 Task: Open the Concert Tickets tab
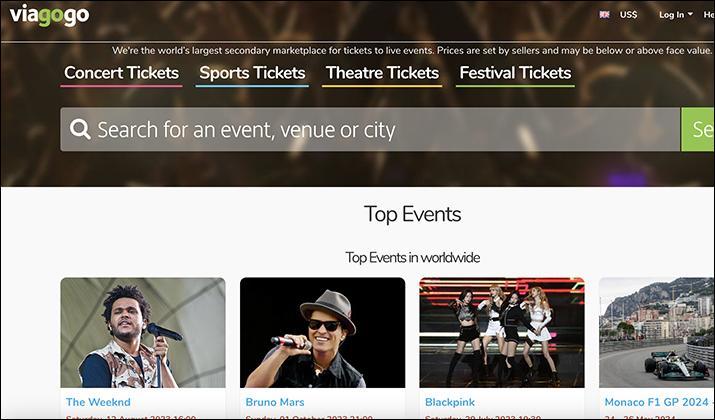[x=121, y=73]
